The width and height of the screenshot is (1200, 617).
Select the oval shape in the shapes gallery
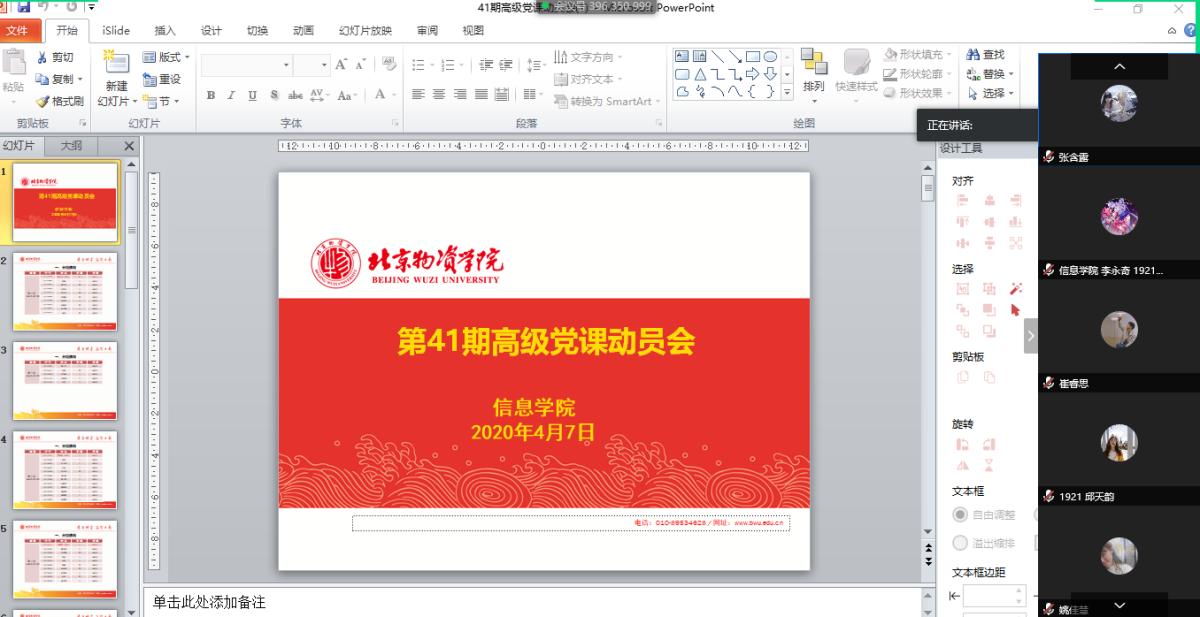pos(770,57)
